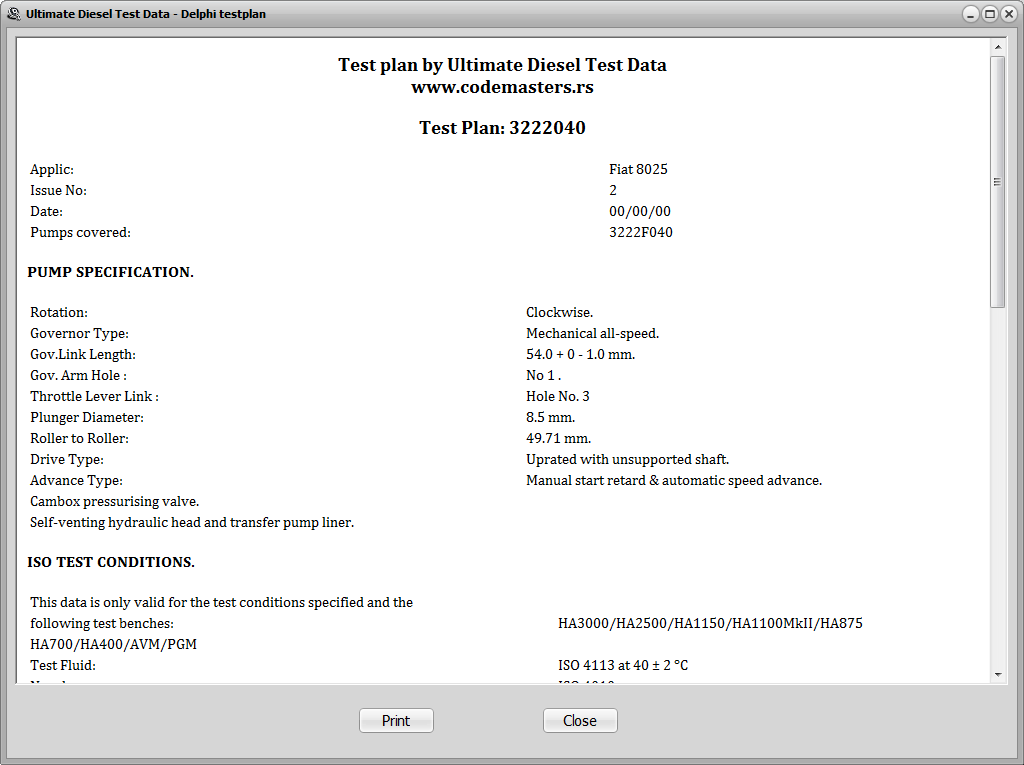Click 'Self-venting hydraulic head' line
This screenshot has height=765, width=1024.
pos(192,522)
